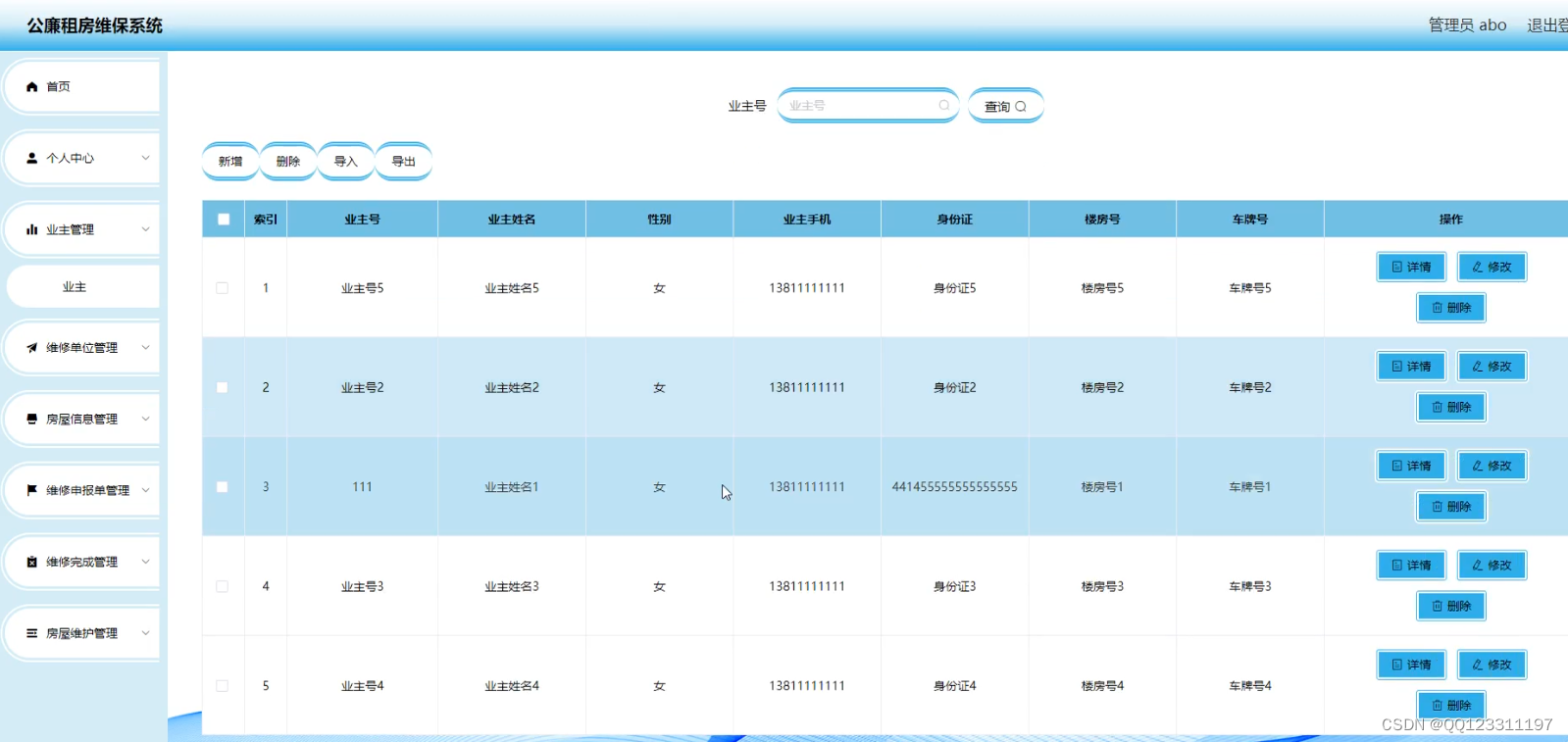Click 删除 for row 业主号5
This screenshot has height=742, width=1568.
[x=1451, y=308]
